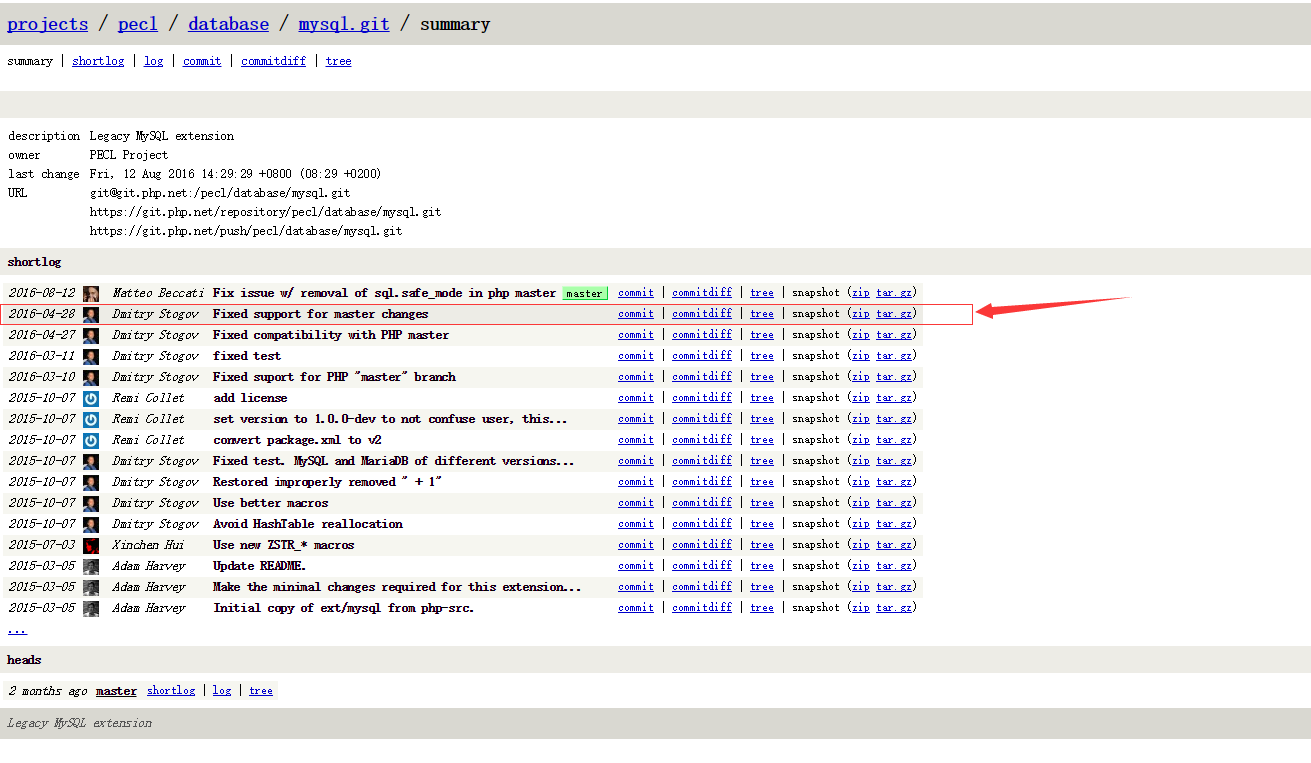This screenshot has width=1311, height=763.
Task: Open the 'mysql.git' breadcrumb link
Action: [x=344, y=24]
